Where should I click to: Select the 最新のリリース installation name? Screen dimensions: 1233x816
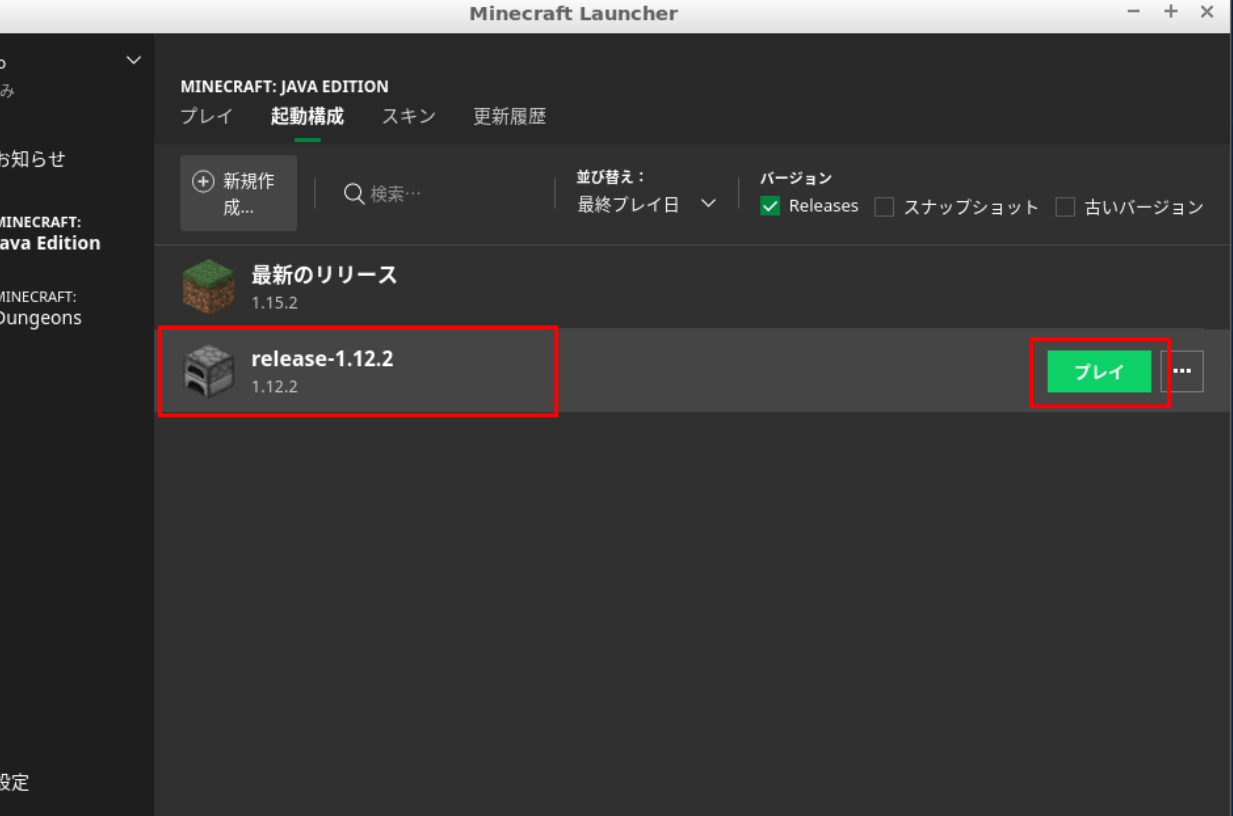(x=324, y=275)
